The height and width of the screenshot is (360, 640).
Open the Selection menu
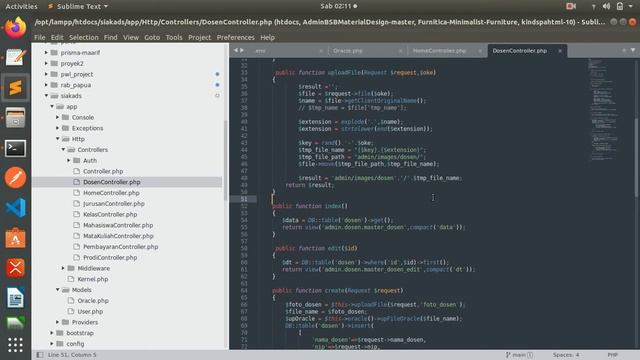point(84,37)
